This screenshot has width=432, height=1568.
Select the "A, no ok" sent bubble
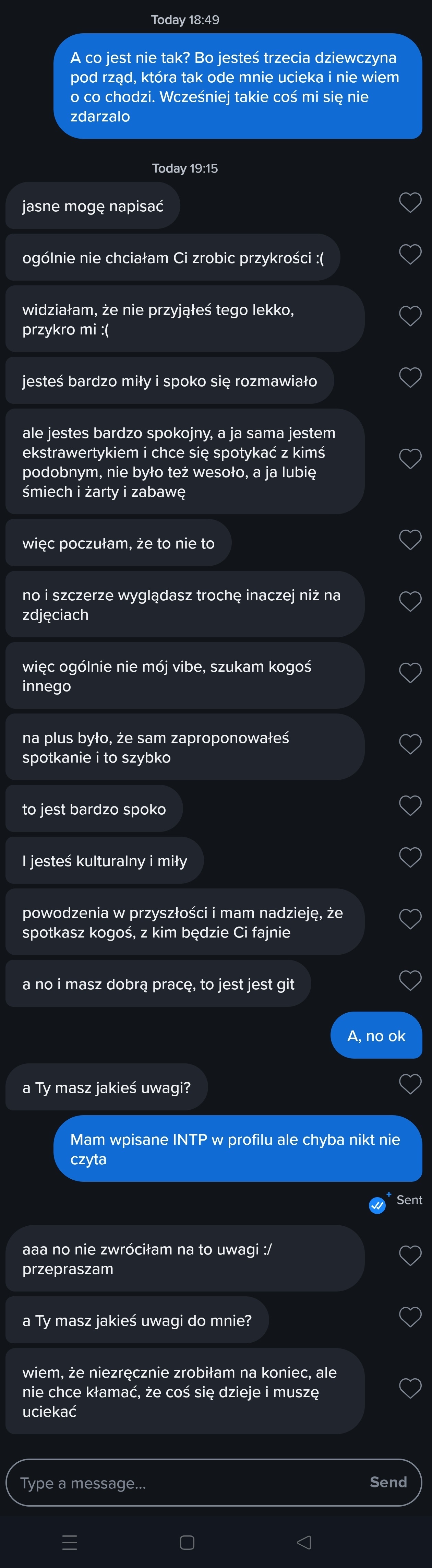click(376, 1035)
